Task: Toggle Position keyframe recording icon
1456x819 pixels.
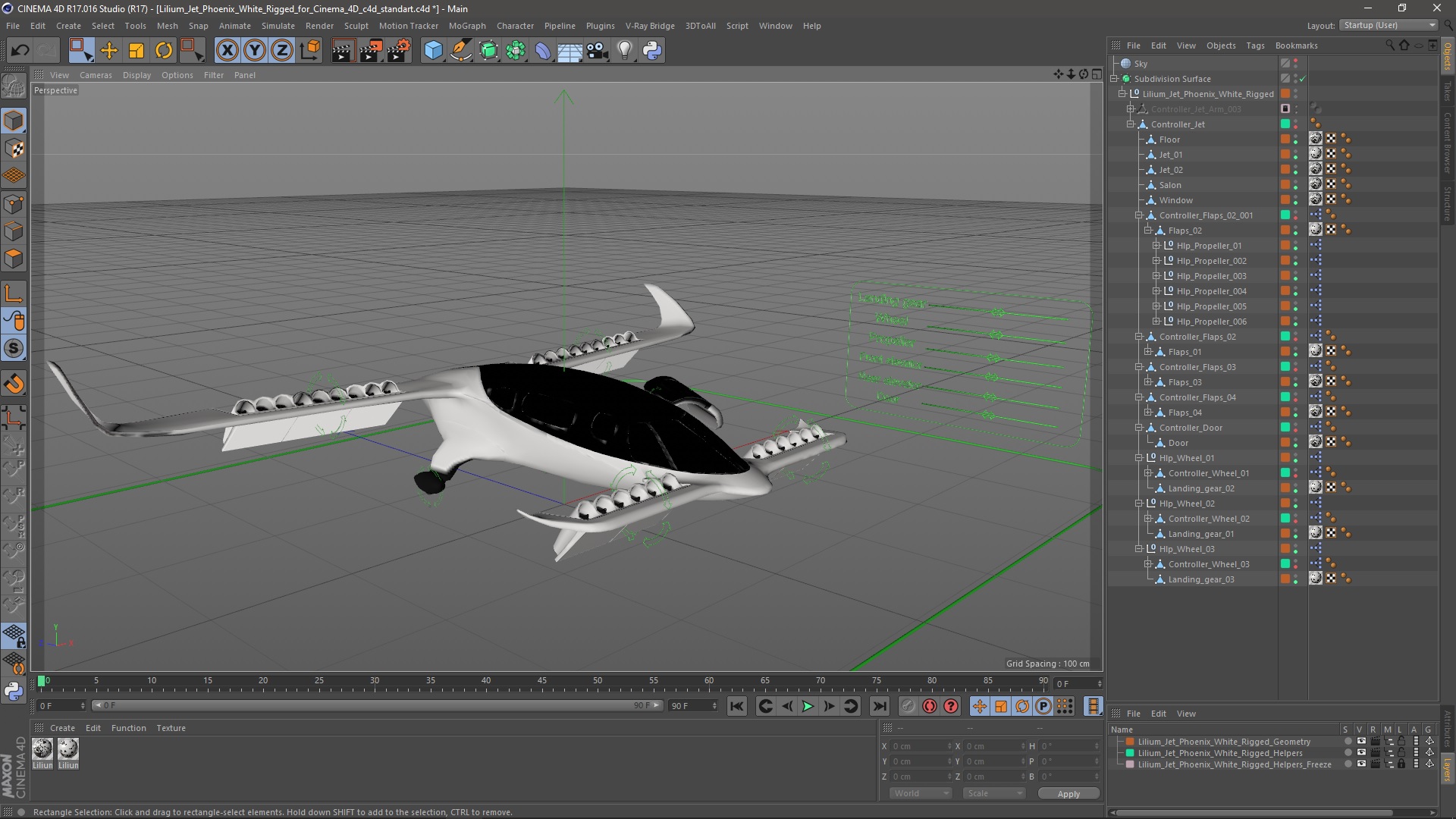Action: (x=979, y=706)
